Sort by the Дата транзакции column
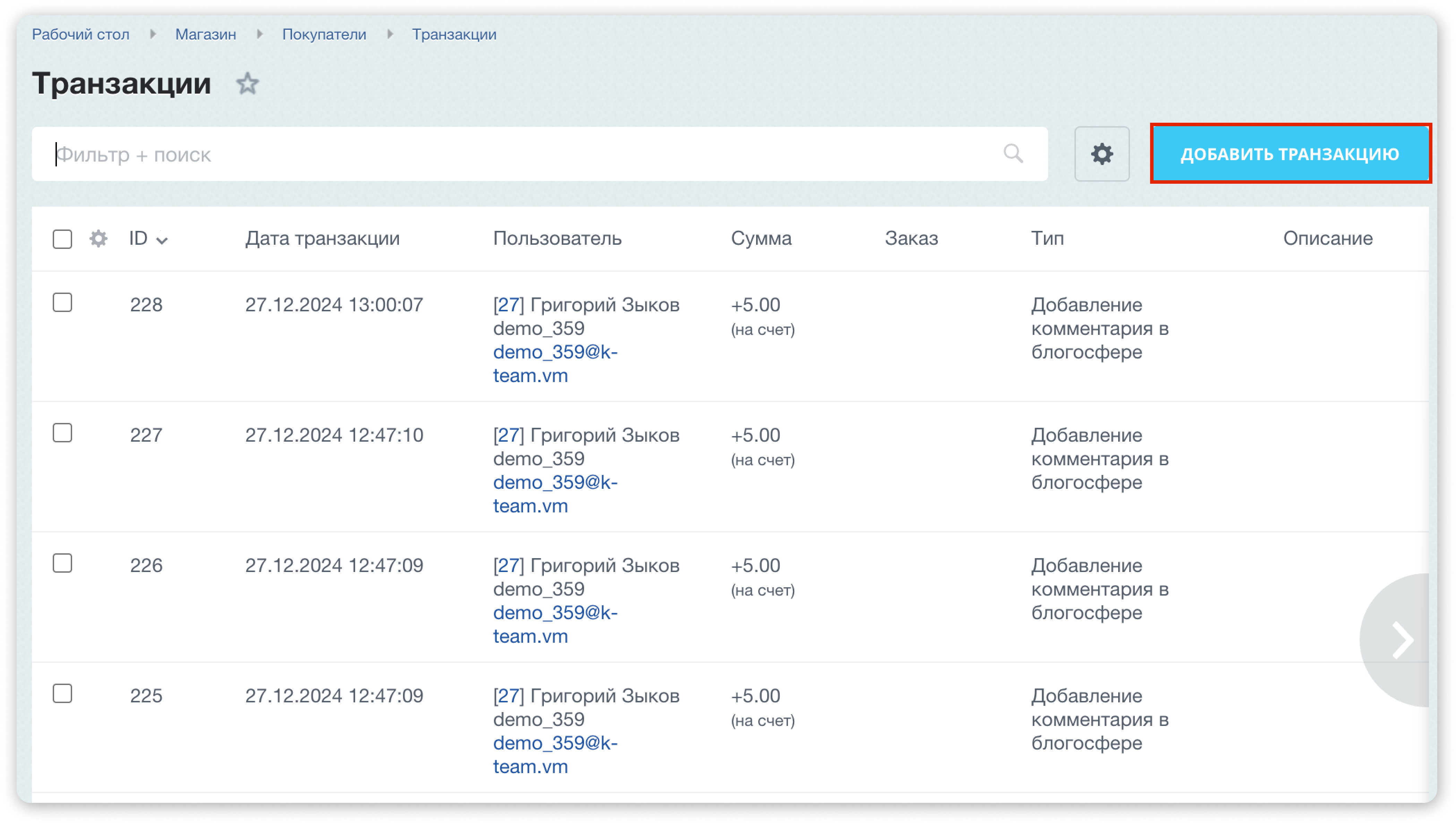The height and width of the screenshot is (823, 1456). tap(322, 239)
